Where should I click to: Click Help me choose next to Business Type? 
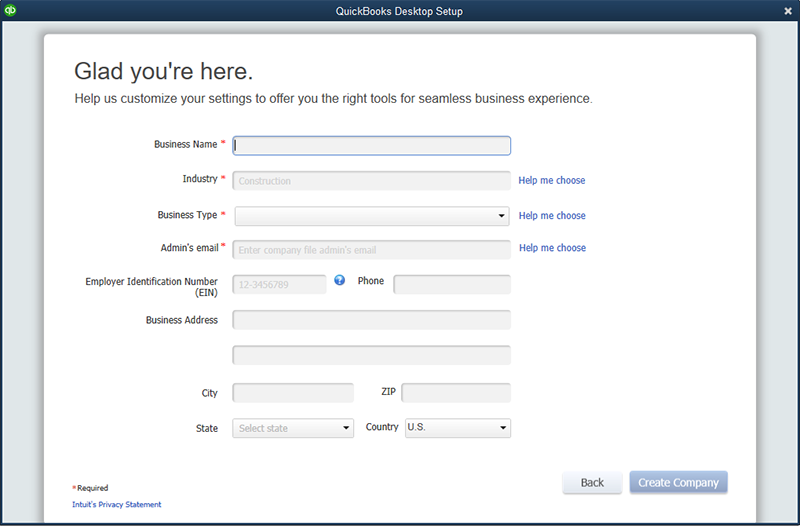(x=552, y=215)
